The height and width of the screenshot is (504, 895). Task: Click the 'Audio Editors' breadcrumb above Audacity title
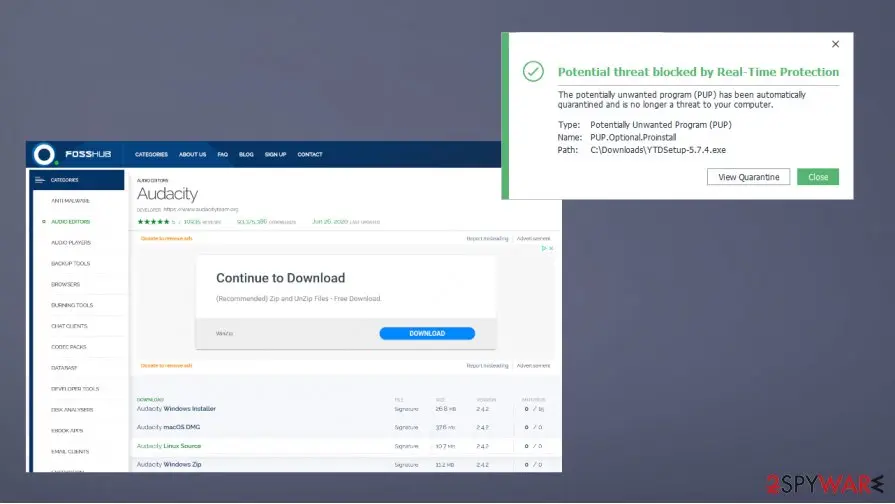(152, 180)
